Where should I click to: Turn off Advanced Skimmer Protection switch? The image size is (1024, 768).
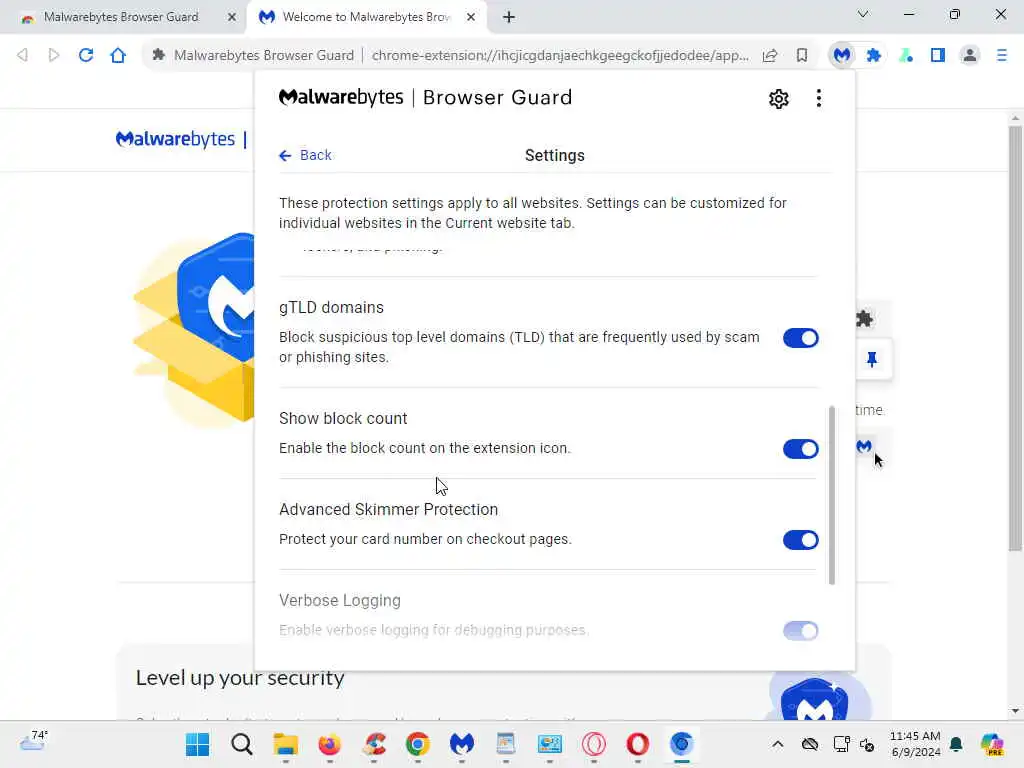coord(800,540)
